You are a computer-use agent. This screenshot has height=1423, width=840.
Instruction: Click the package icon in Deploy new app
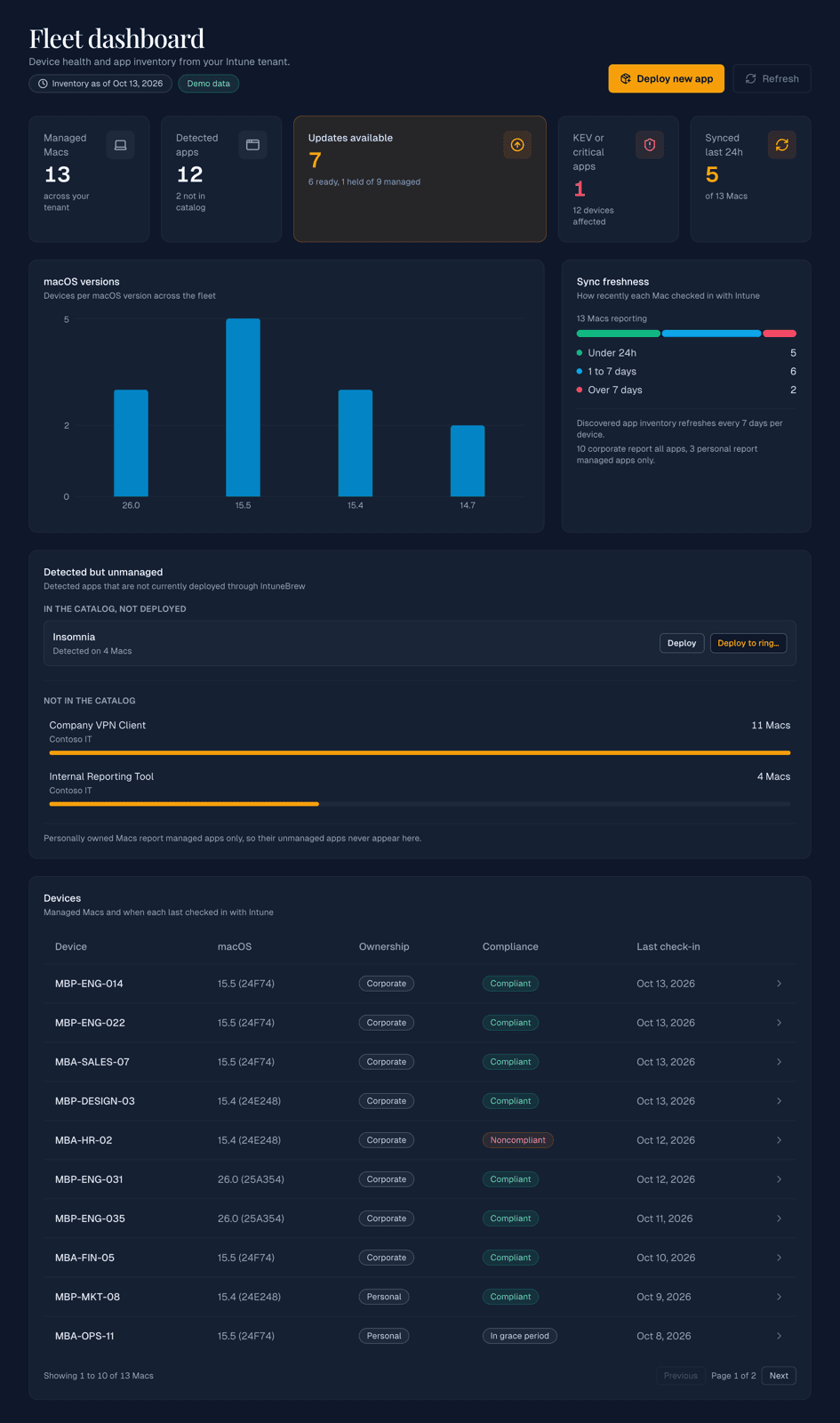coord(626,78)
